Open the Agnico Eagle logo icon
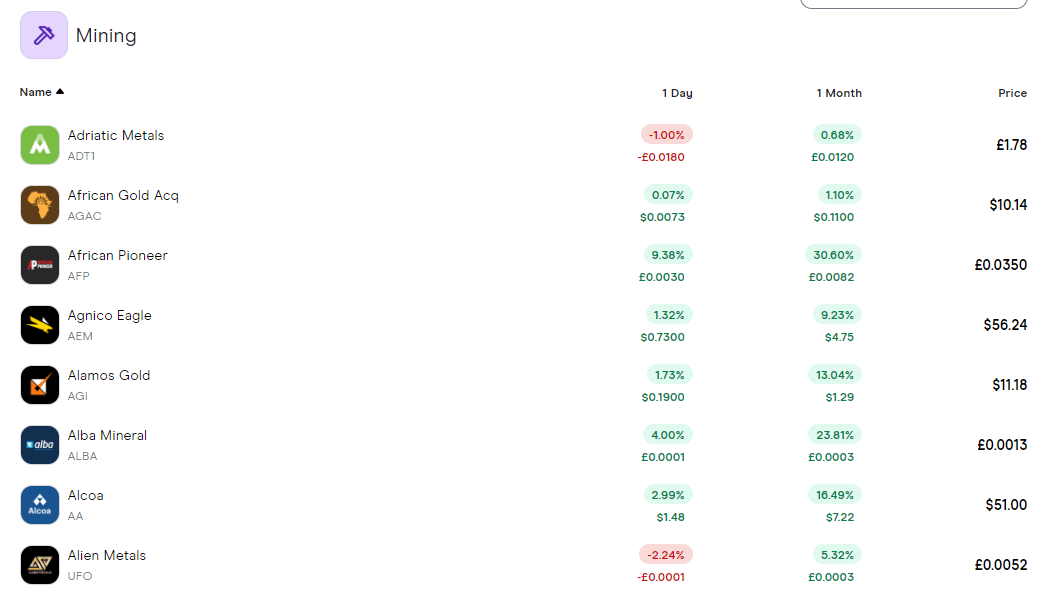 coord(40,325)
